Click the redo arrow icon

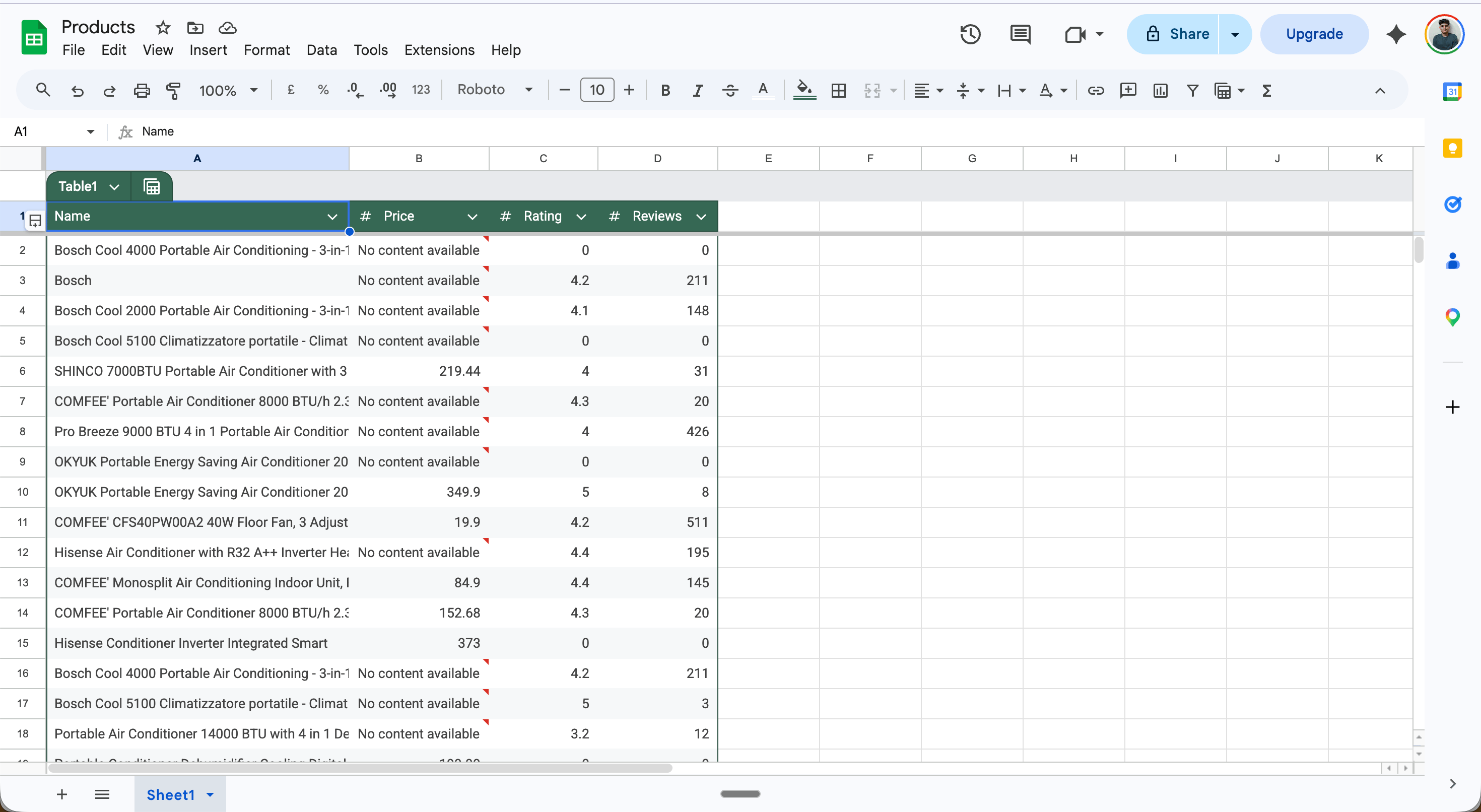point(109,90)
